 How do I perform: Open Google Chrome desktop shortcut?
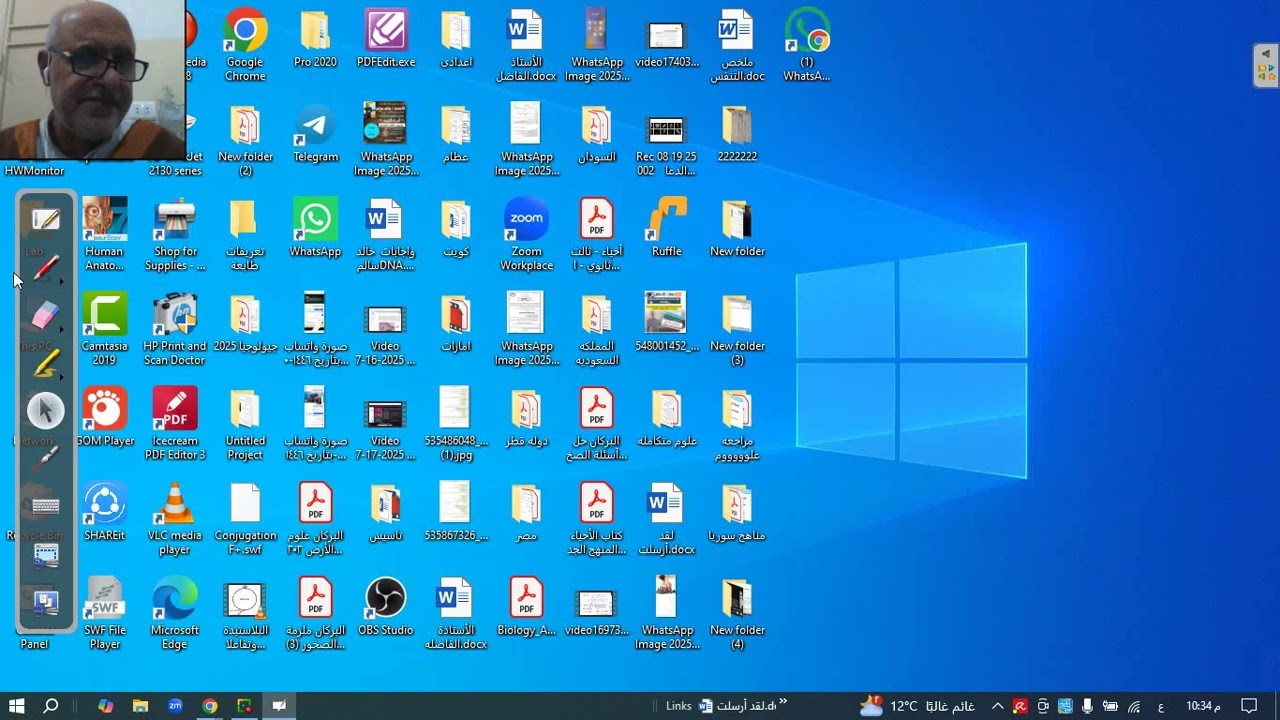pos(245,46)
